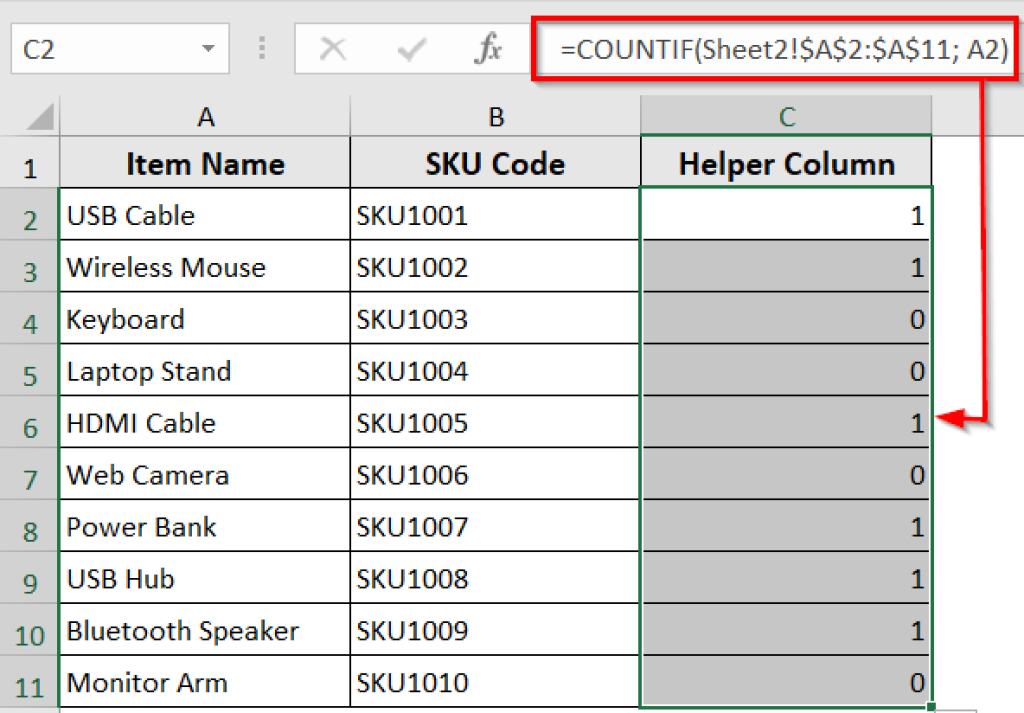Image resolution: width=1024 pixels, height=713 pixels.
Task: Select the cell containing USB Cable
Action: [x=204, y=214]
